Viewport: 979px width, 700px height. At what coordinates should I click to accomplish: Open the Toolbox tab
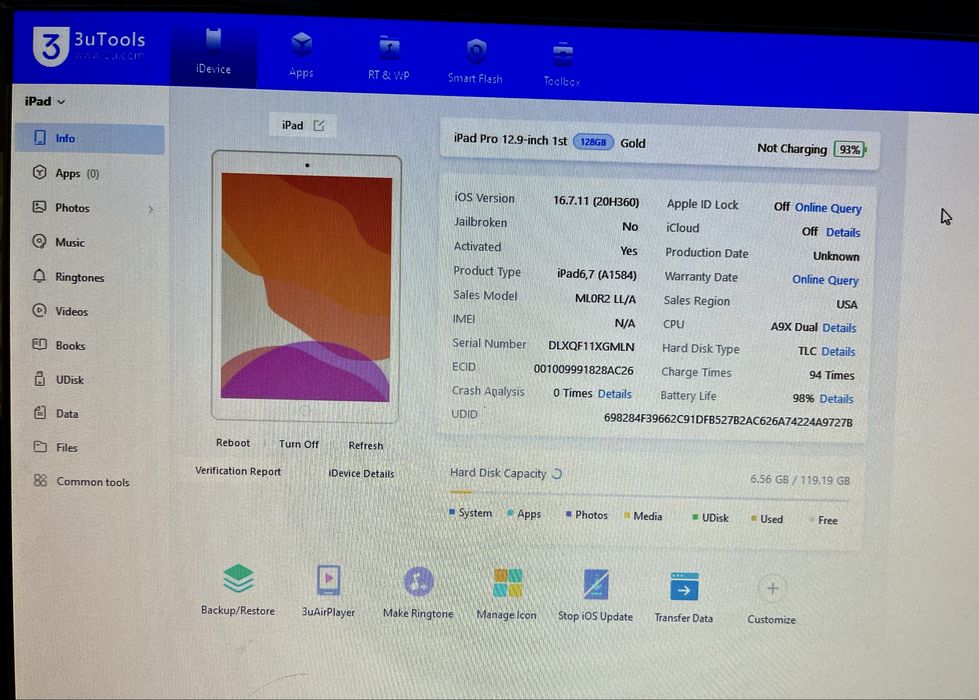pyautogui.click(x=562, y=65)
